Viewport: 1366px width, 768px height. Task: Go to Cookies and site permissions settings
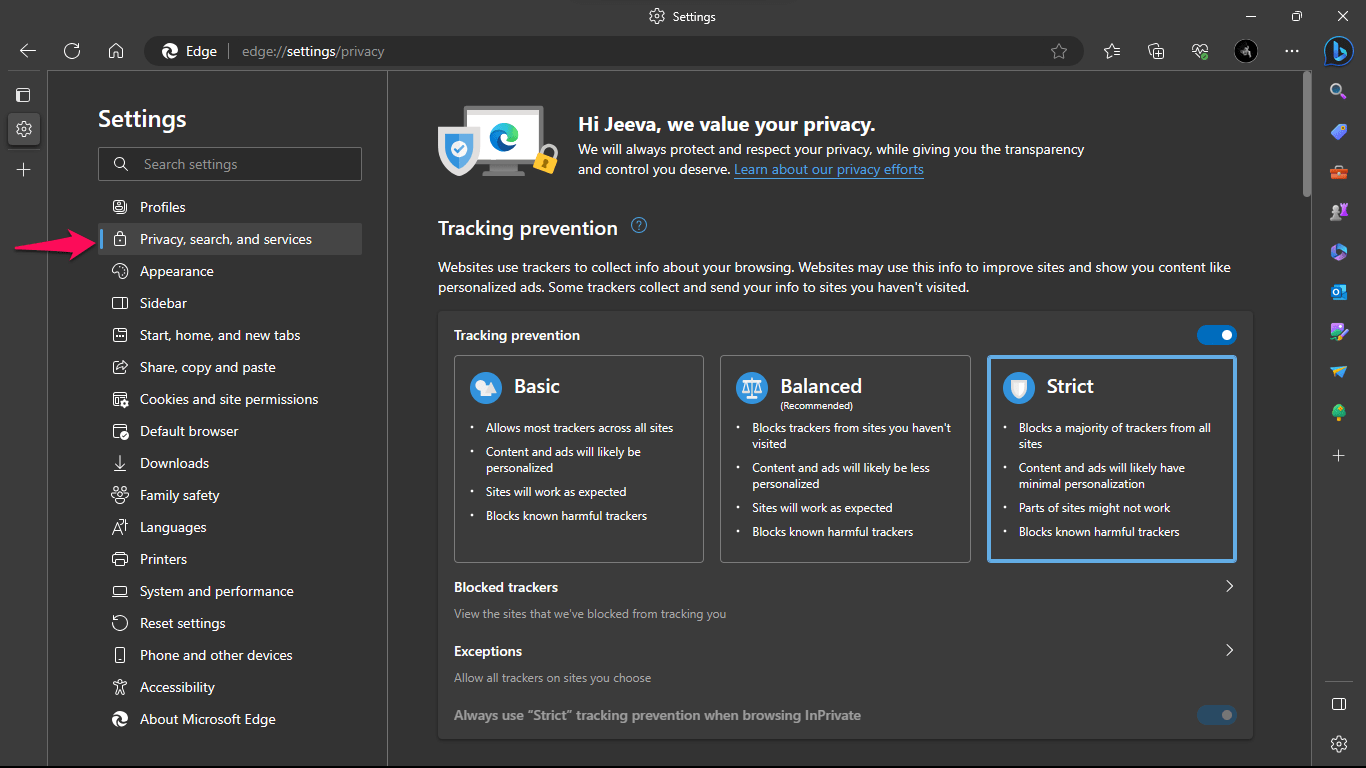[x=227, y=399]
